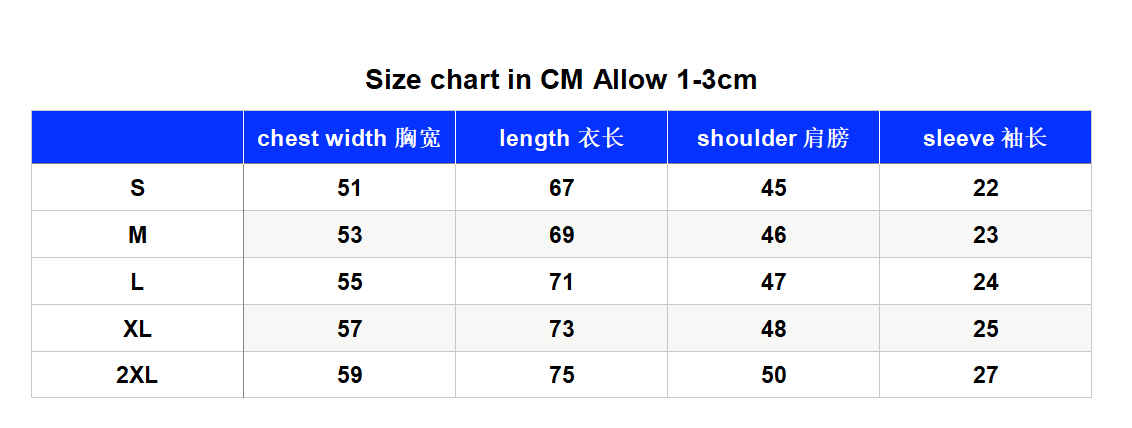The height and width of the screenshot is (428, 1132).
Task: Click the sleeve column header
Action: pyautogui.click(x=985, y=138)
